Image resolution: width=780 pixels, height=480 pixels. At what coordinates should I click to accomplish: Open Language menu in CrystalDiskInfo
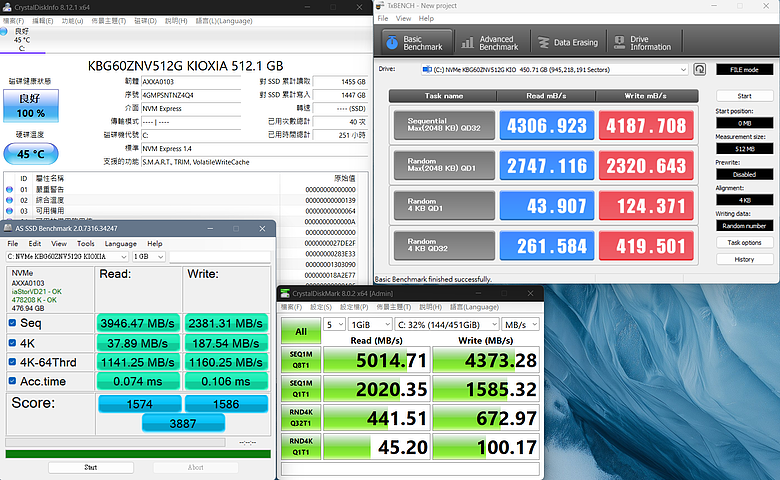pyautogui.click(x=224, y=21)
